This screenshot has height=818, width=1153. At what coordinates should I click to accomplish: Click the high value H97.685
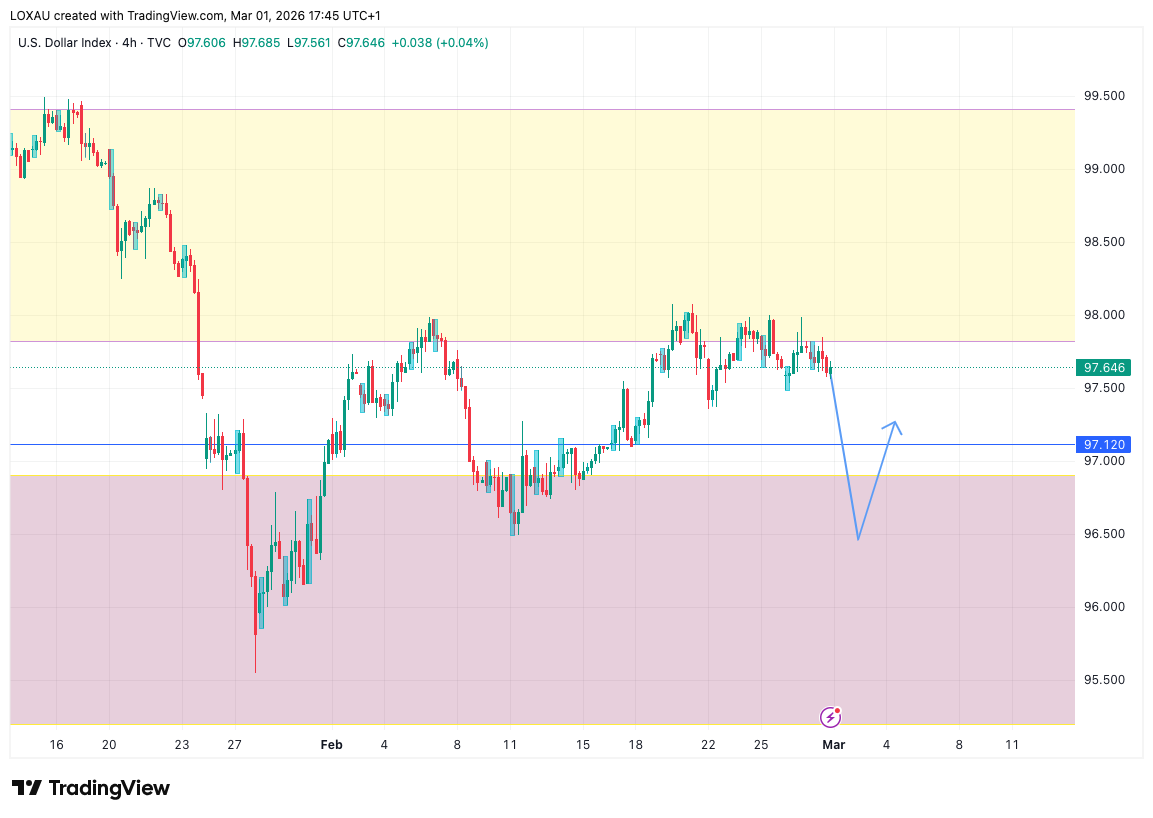click(257, 43)
